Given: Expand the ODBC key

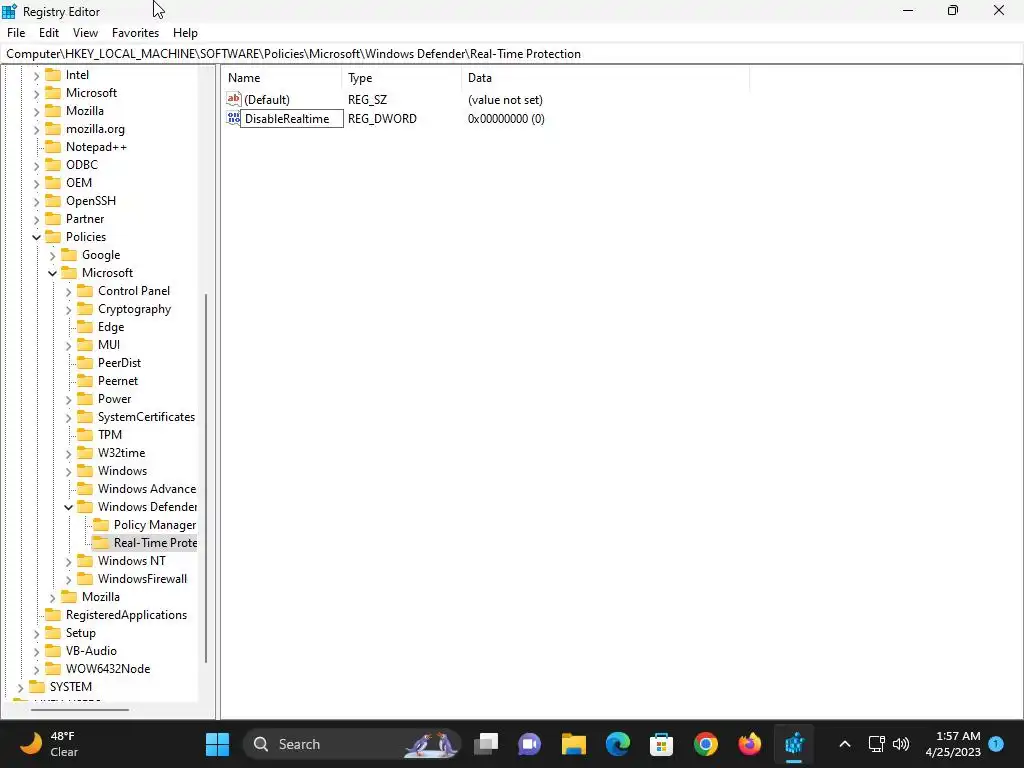Looking at the screenshot, I should [37, 166].
